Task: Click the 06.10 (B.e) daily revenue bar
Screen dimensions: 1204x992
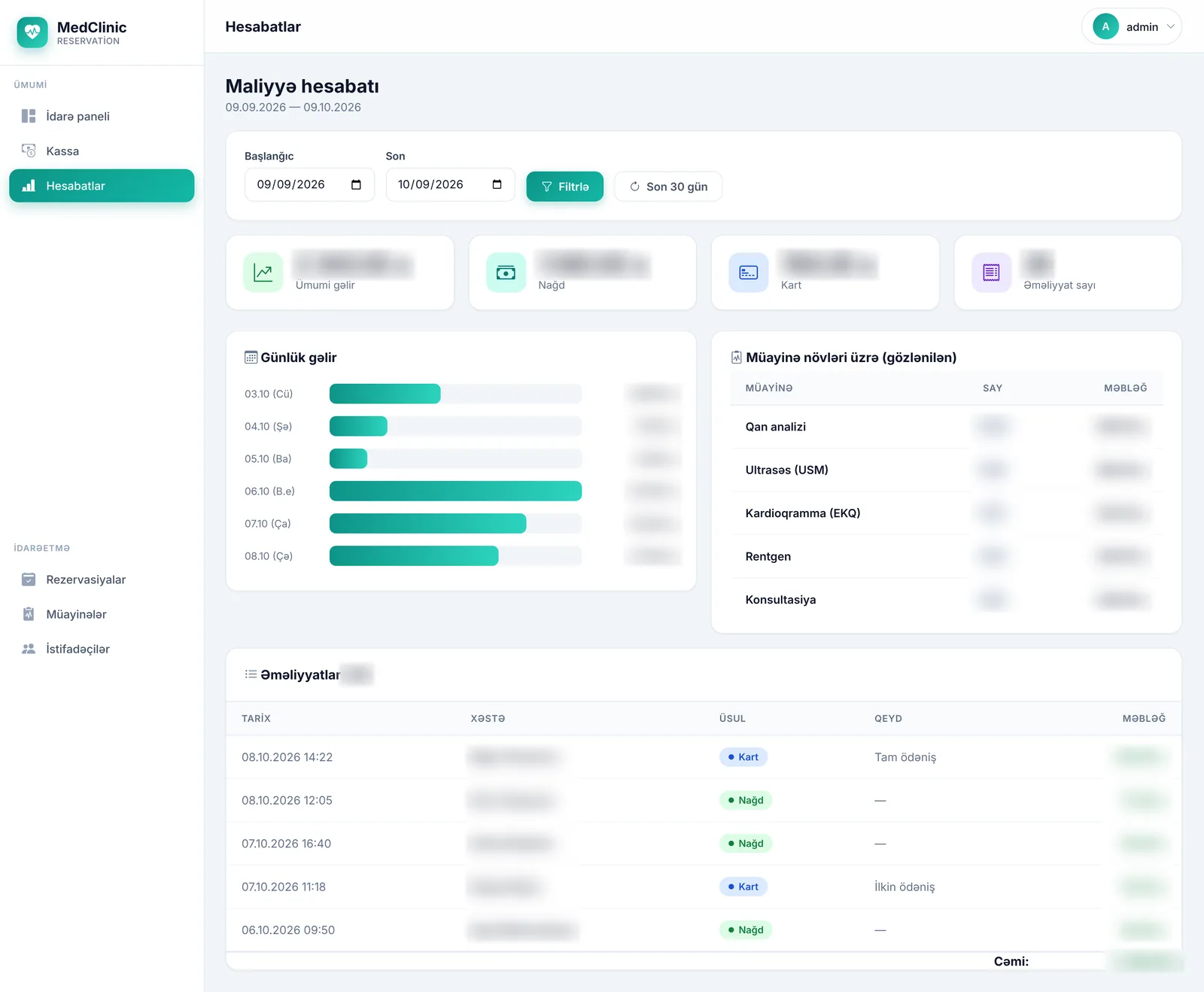Action: [x=455, y=491]
